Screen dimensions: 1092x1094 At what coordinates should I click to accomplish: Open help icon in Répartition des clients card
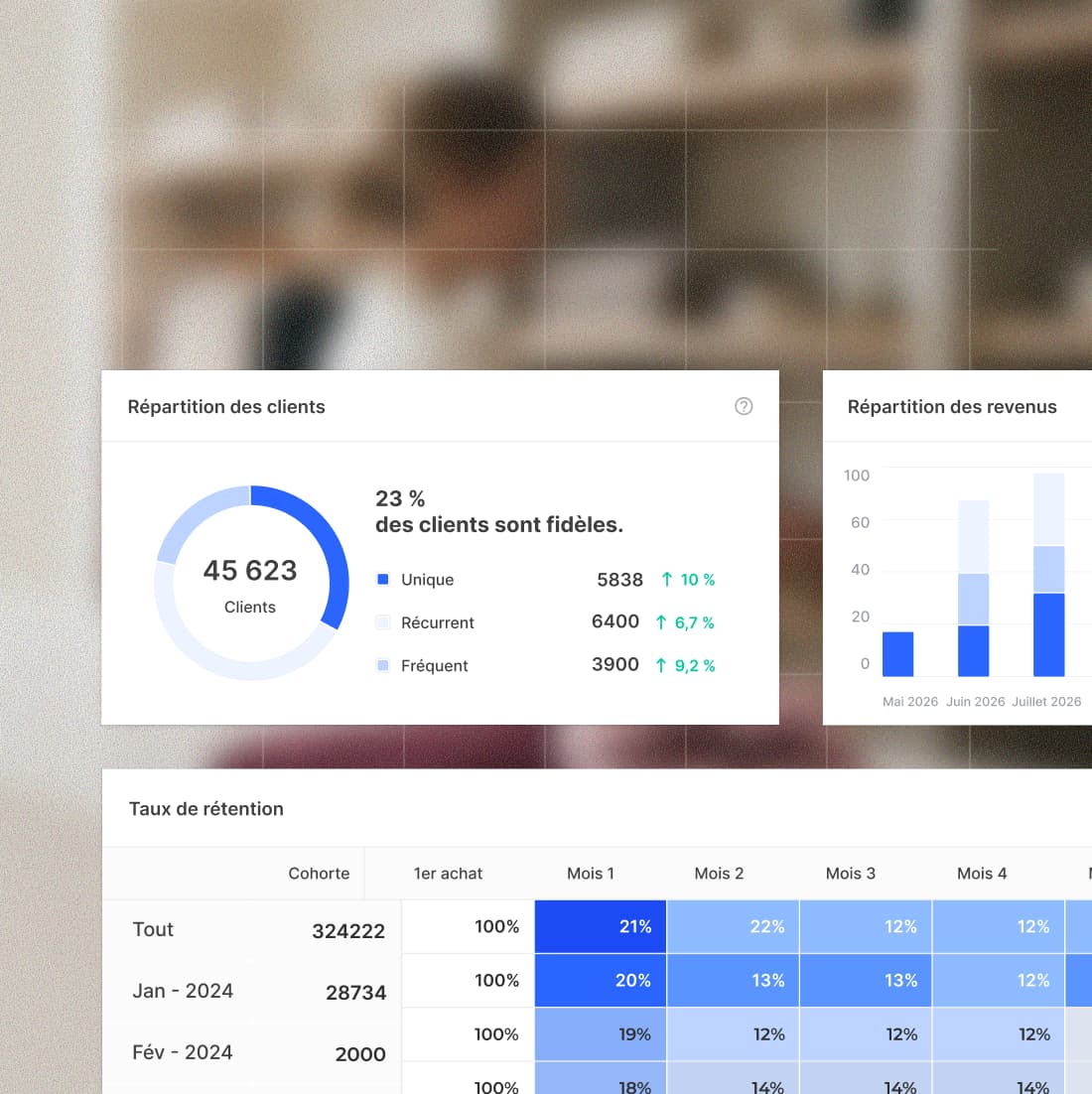pyautogui.click(x=744, y=406)
